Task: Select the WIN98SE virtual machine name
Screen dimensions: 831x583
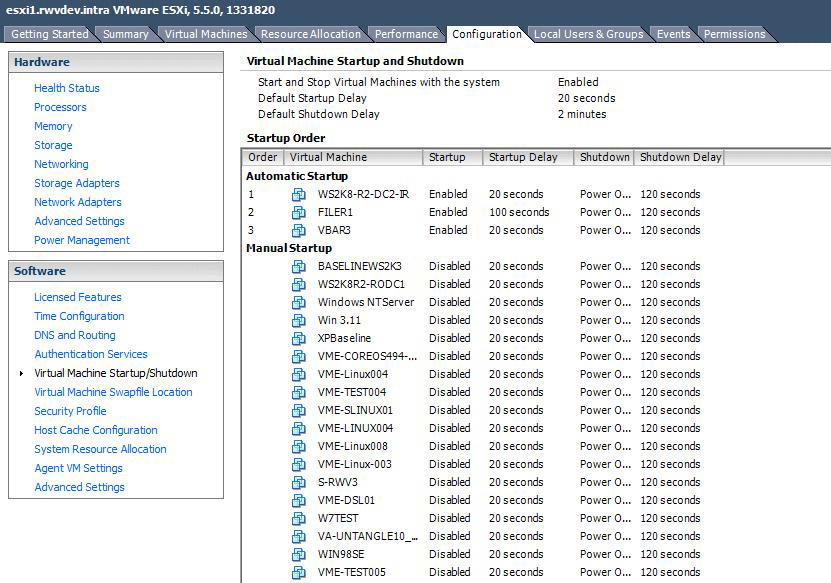Action: coord(341,555)
